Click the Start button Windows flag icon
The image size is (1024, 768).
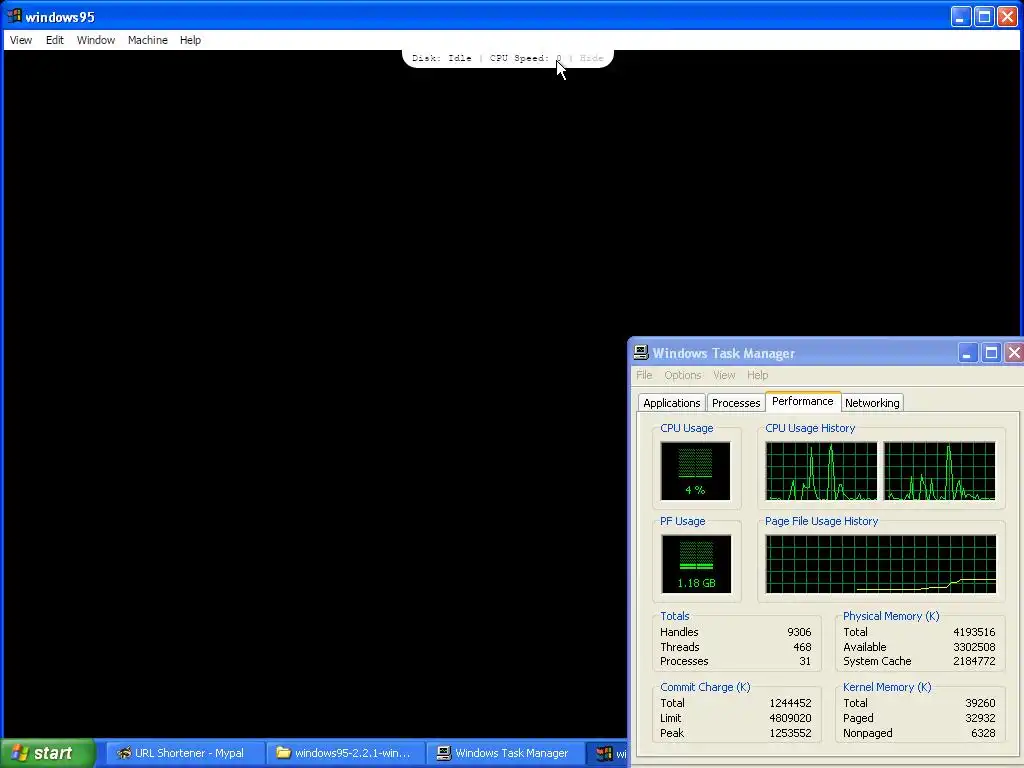coord(19,753)
